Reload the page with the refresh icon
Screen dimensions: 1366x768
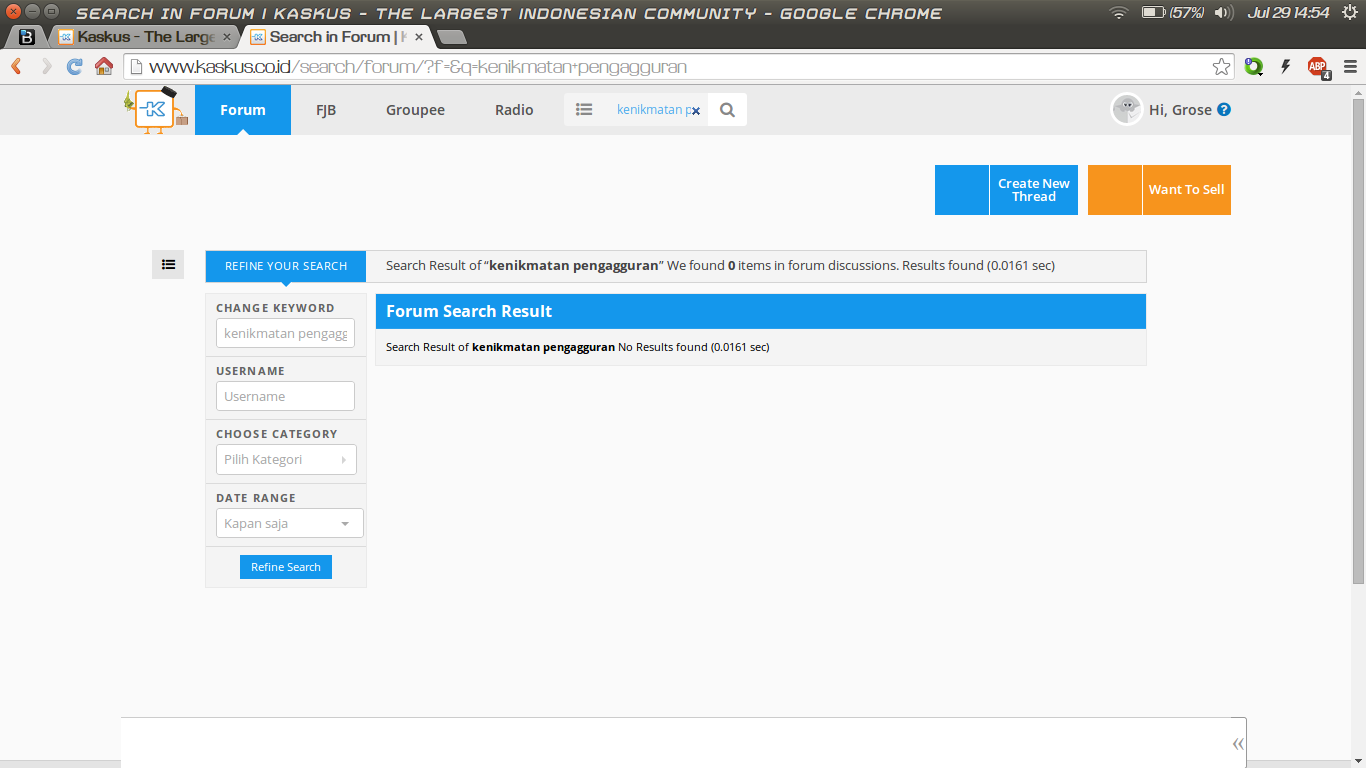74,67
